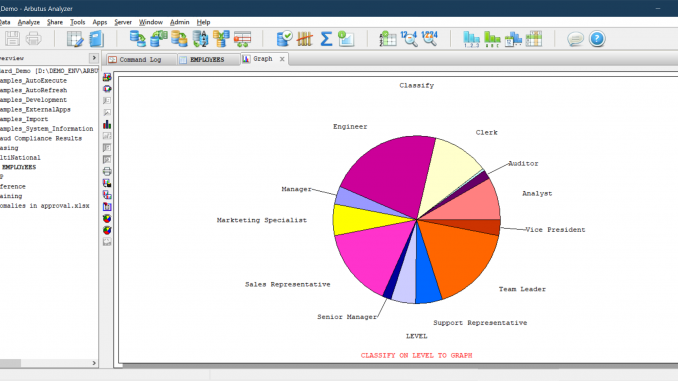Viewport: 678px width, 381px height.
Task: Select Samples_ExternalApps in the Overview tree
Action: pyautogui.click(x=35, y=110)
